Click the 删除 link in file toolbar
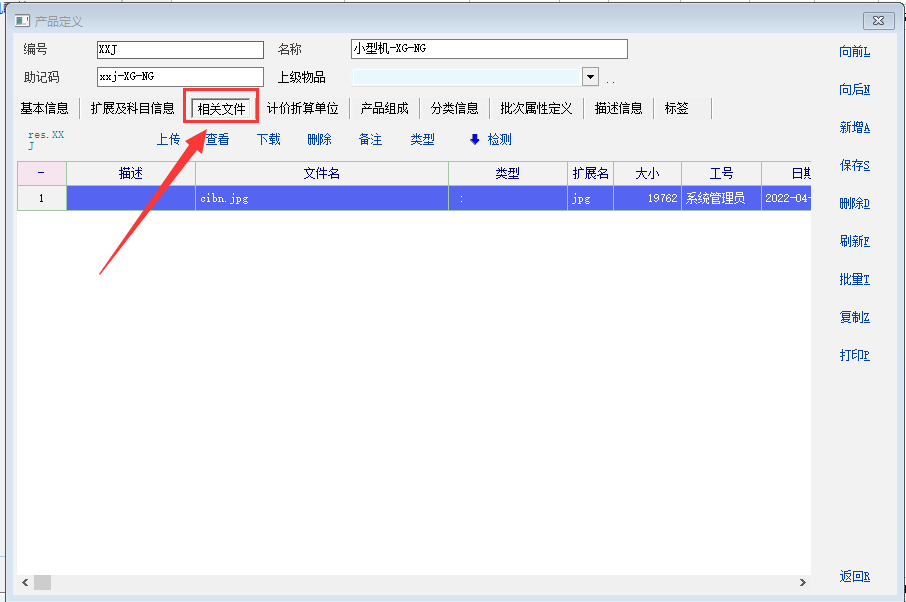The width and height of the screenshot is (906, 602). click(x=319, y=140)
